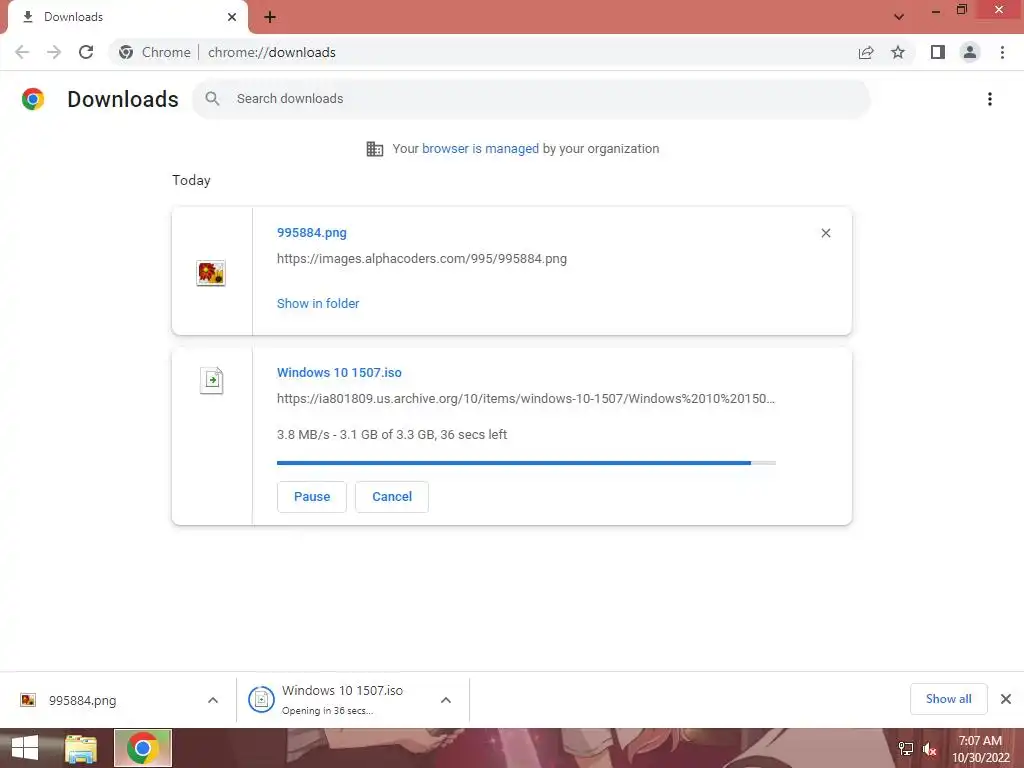The width and height of the screenshot is (1024, 768).
Task: Open the profile avatar menu
Action: 970,52
